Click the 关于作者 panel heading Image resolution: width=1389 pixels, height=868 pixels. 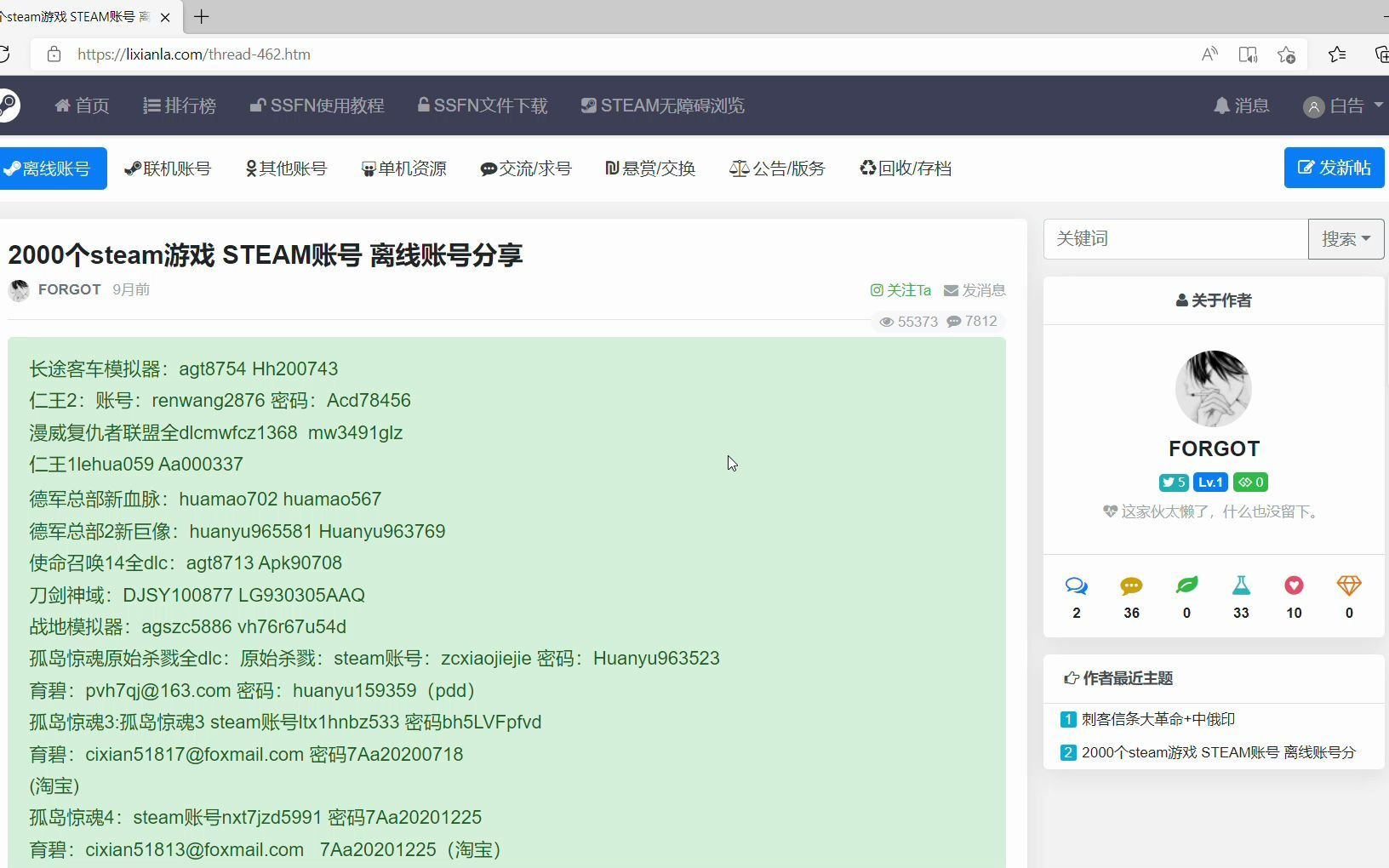pos(1214,300)
